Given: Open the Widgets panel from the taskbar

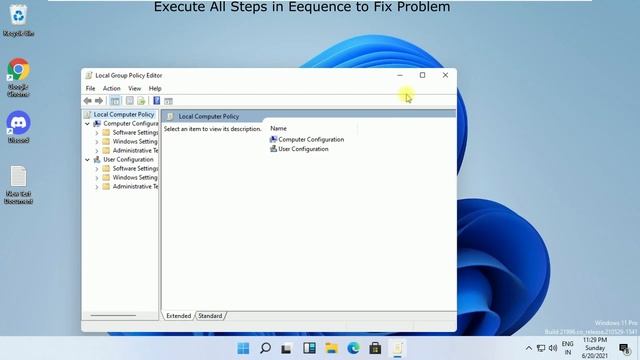Looking at the screenshot, I should pyautogui.click(x=309, y=348).
